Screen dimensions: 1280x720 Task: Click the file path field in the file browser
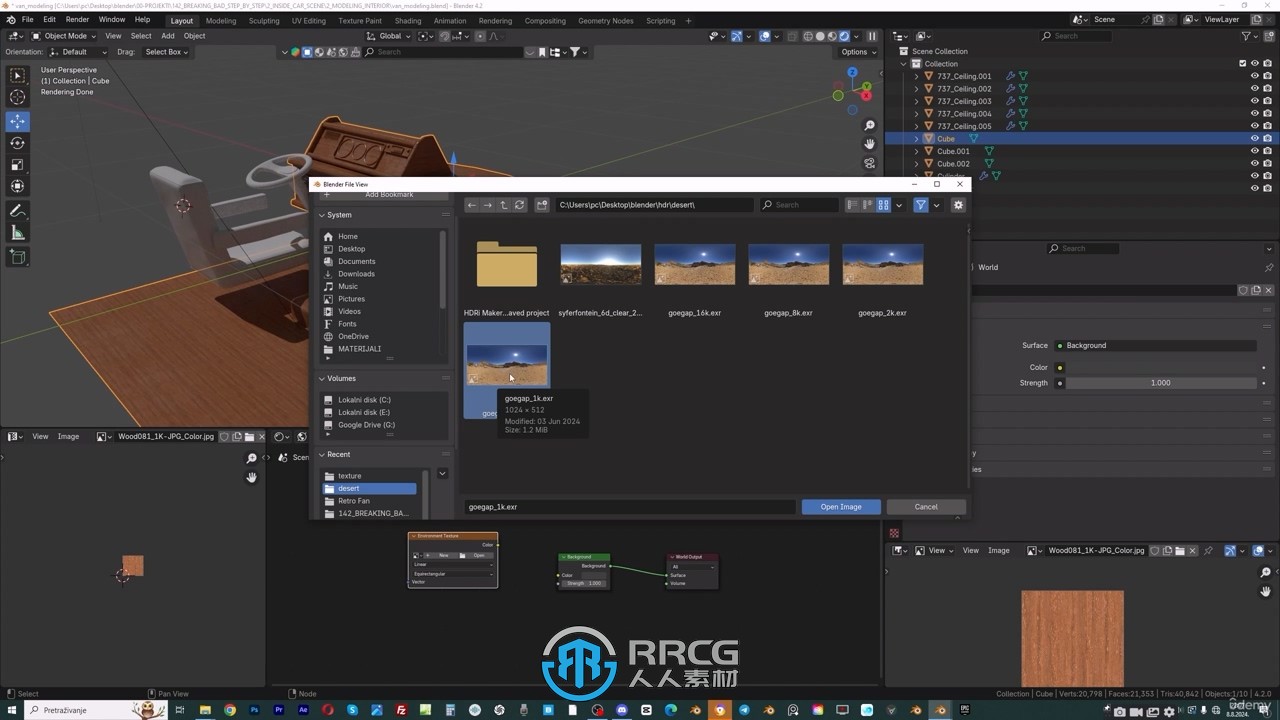(654, 205)
